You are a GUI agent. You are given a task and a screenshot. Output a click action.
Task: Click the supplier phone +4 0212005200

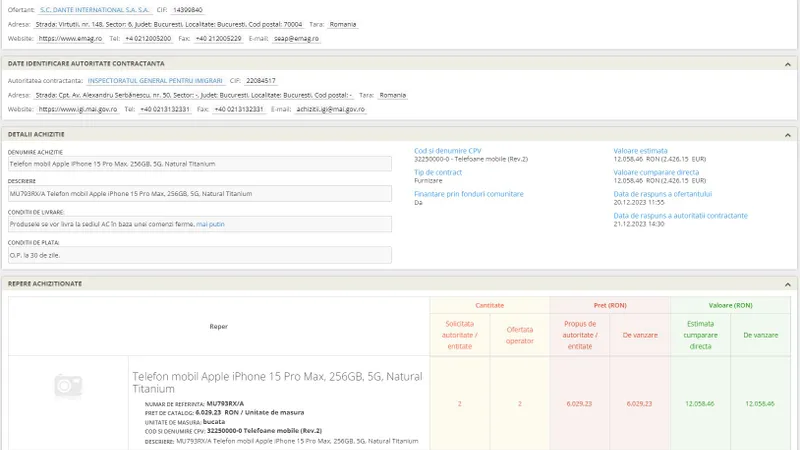(x=148, y=38)
